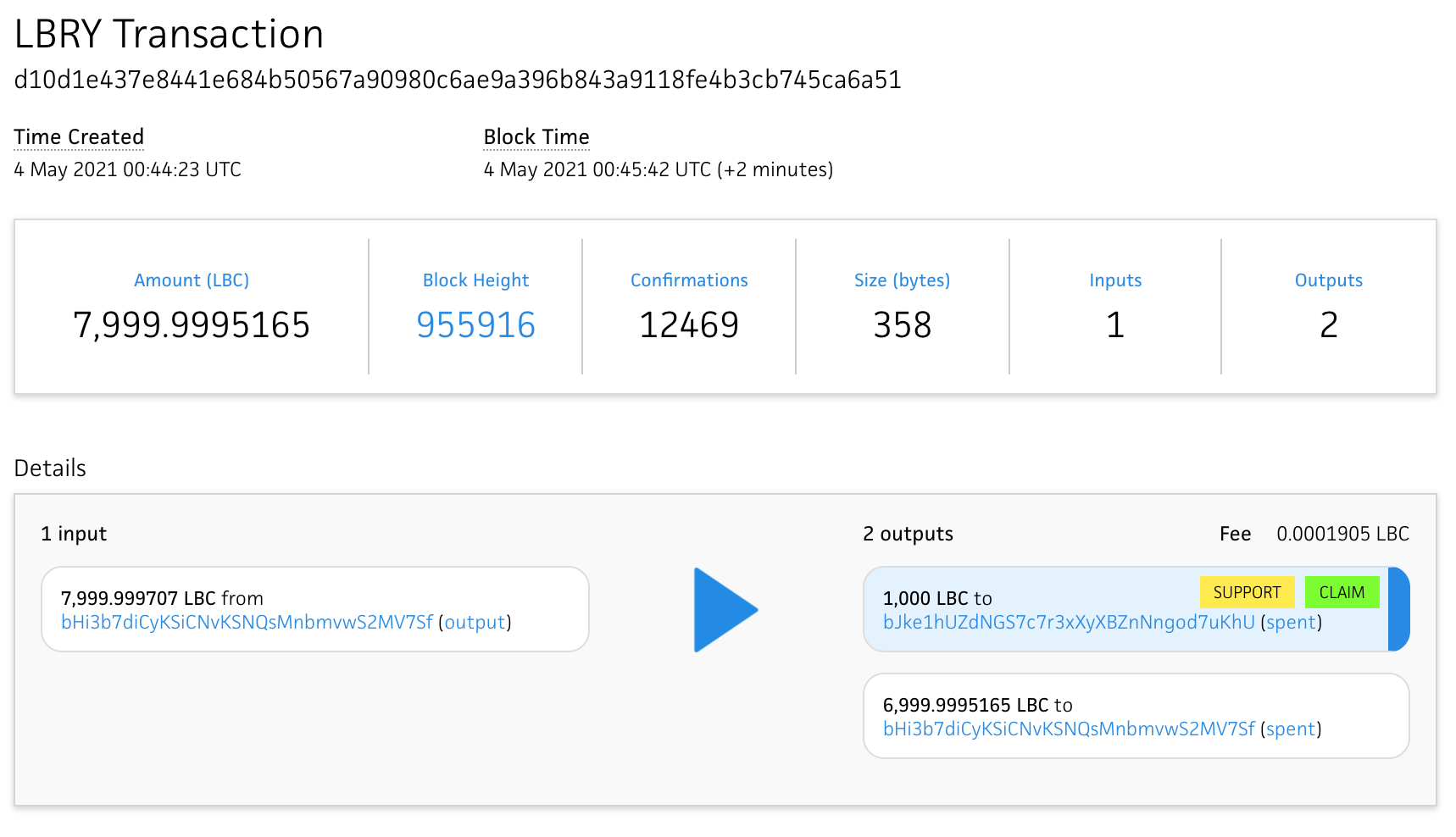Click the Fee label
This screenshot has height=837, width=1456.
pos(1235,534)
